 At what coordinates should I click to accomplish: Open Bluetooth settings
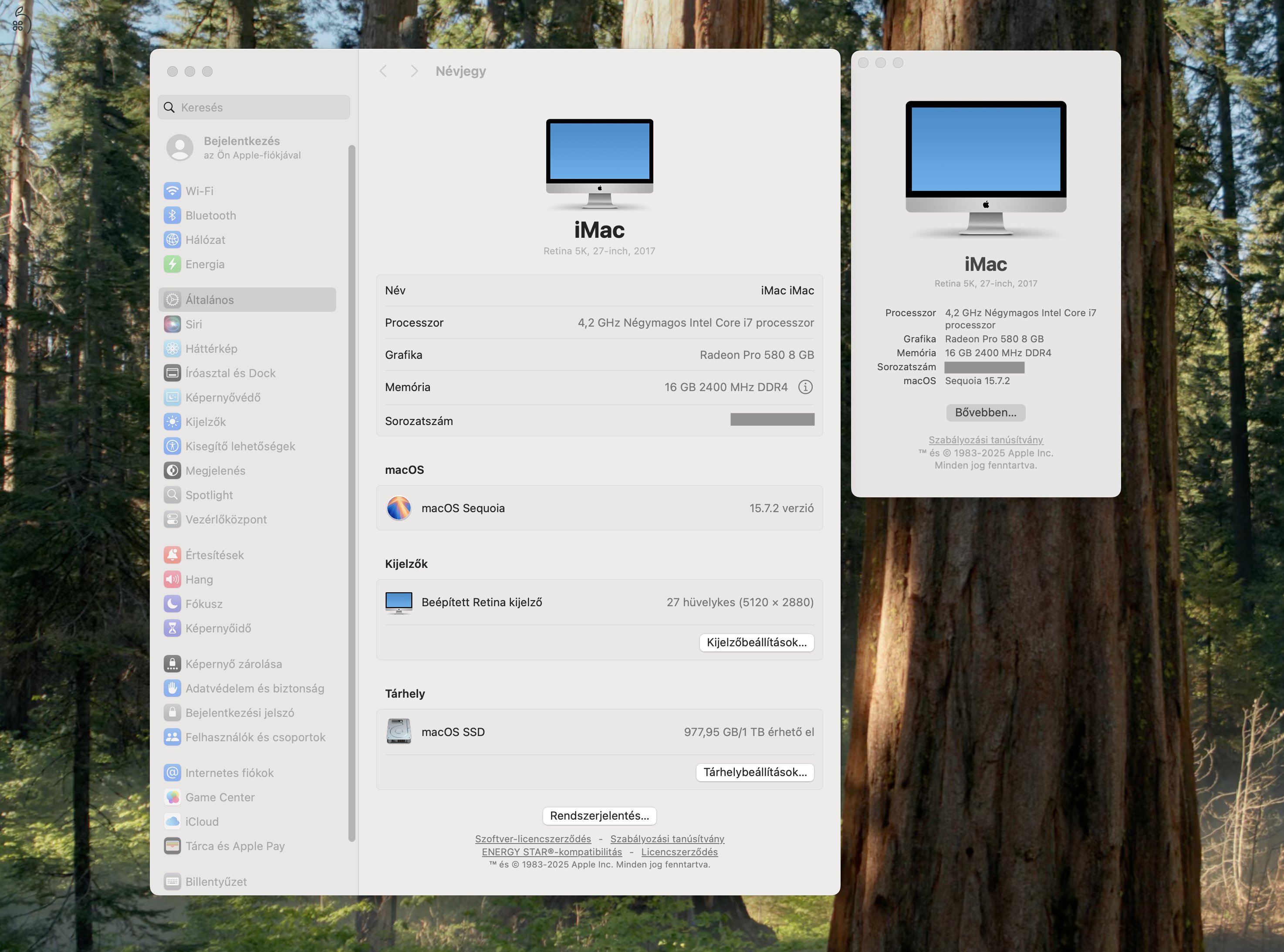[x=210, y=215]
